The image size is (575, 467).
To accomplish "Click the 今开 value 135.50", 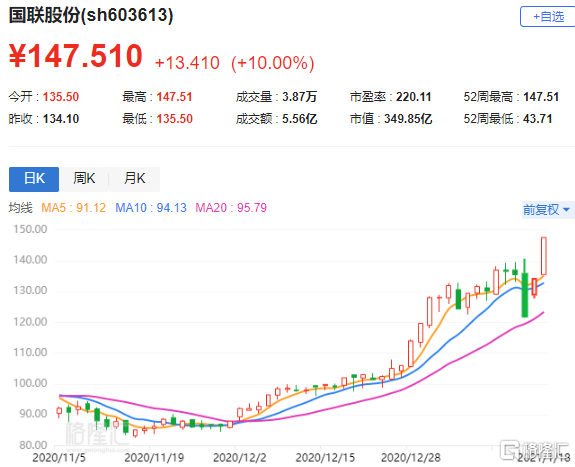I will point(61,97).
